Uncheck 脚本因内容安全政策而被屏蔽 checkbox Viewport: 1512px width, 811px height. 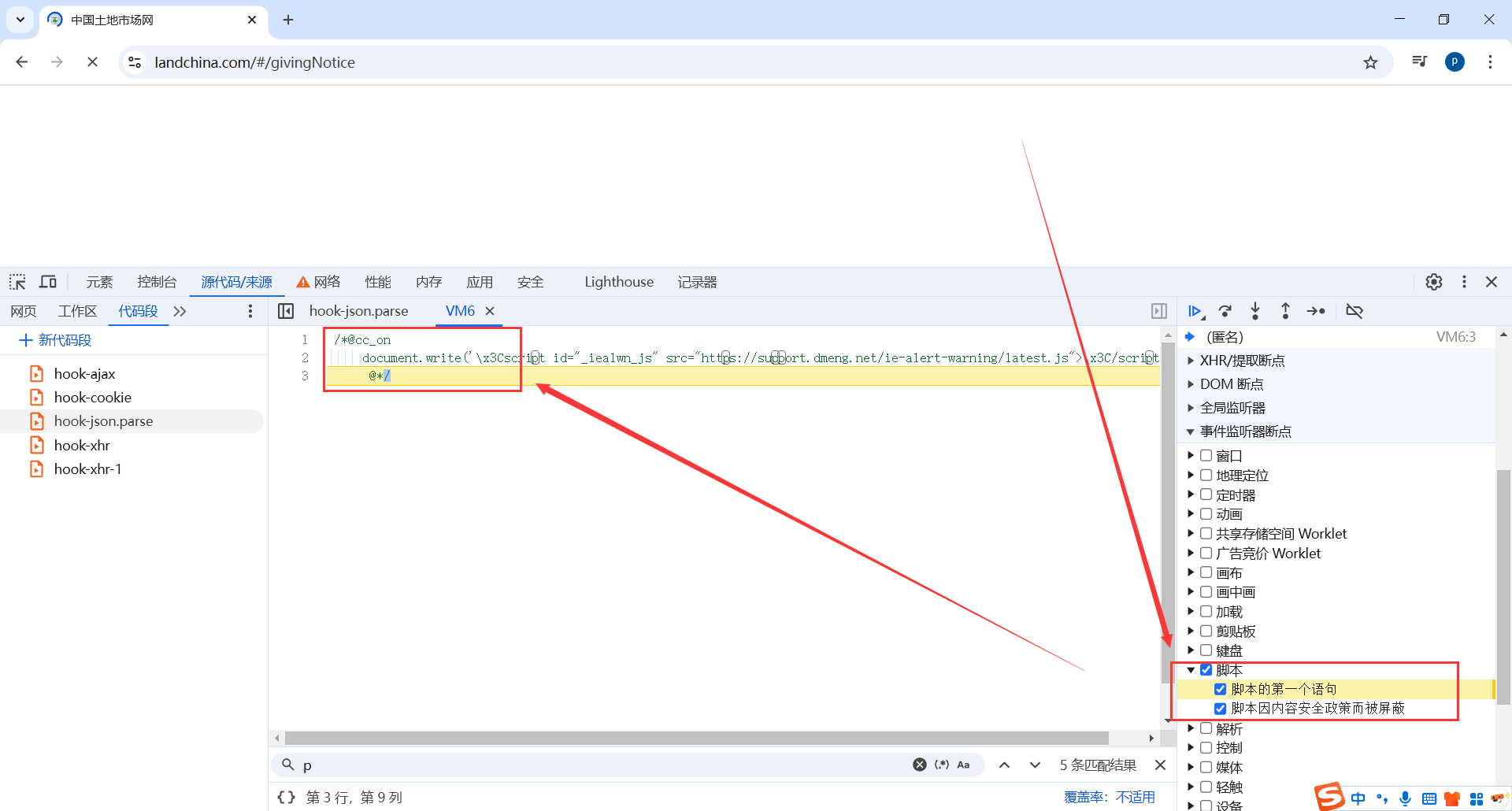click(1220, 709)
